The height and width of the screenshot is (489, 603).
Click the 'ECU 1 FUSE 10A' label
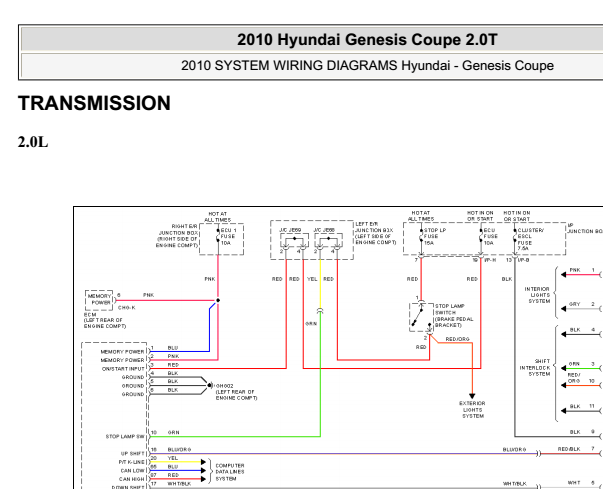click(x=228, y=236)
